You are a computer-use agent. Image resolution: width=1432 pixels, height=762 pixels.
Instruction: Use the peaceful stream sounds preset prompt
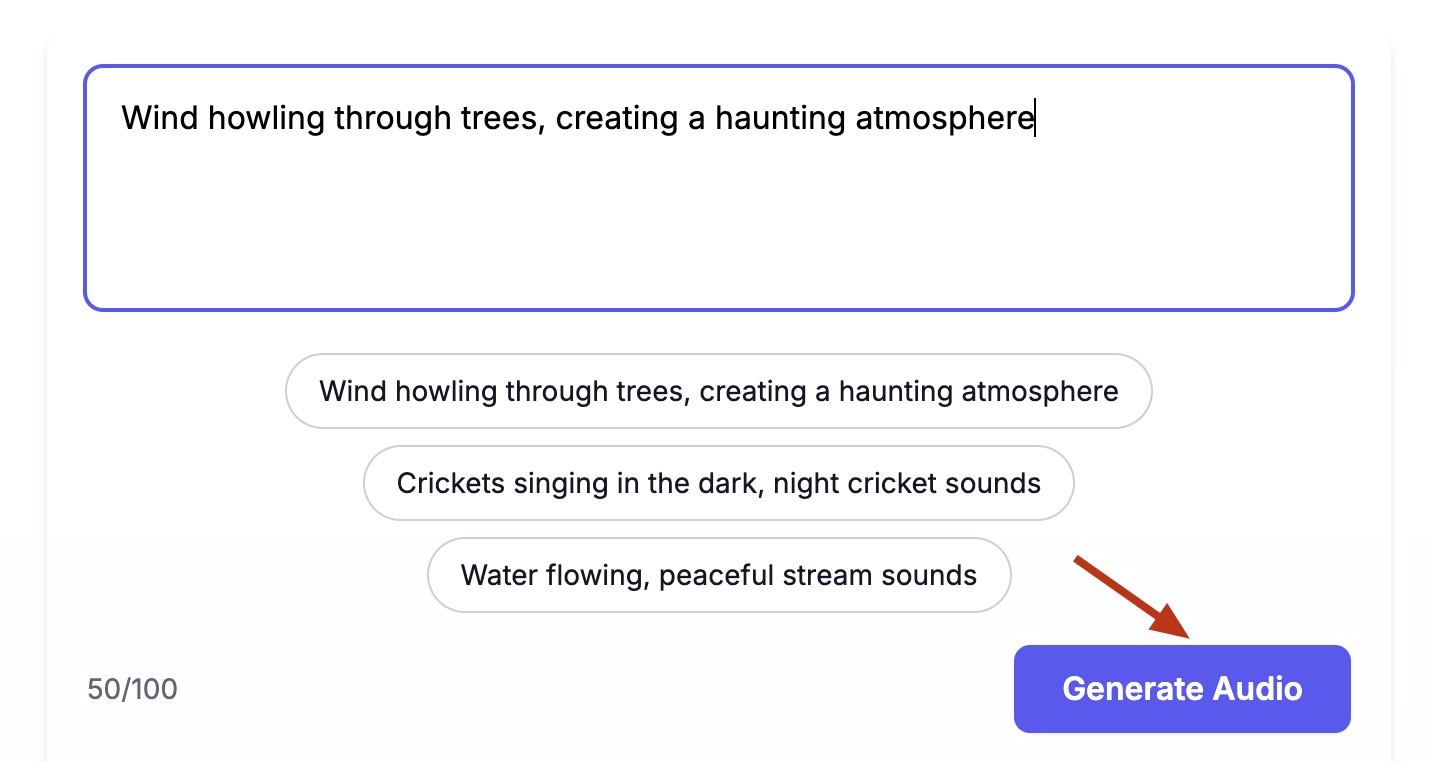[718, 575]
